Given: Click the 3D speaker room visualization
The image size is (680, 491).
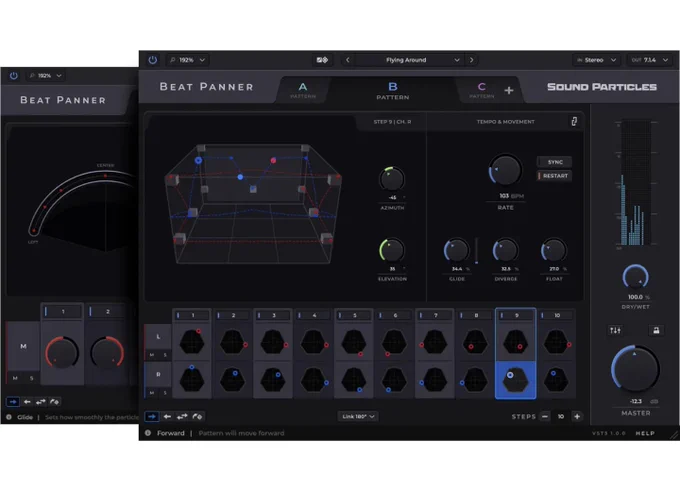Looking at the screenshot, I should (x=252, y=204).
